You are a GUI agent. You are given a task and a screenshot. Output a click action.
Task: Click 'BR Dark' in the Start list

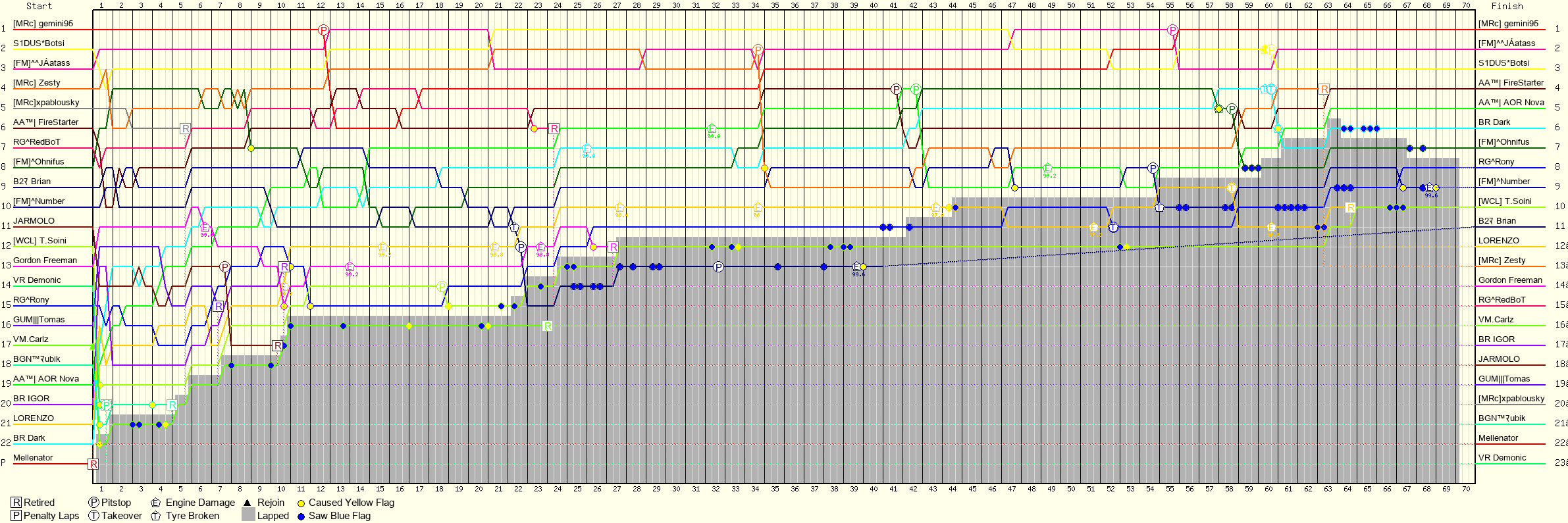tap(29, 438)
